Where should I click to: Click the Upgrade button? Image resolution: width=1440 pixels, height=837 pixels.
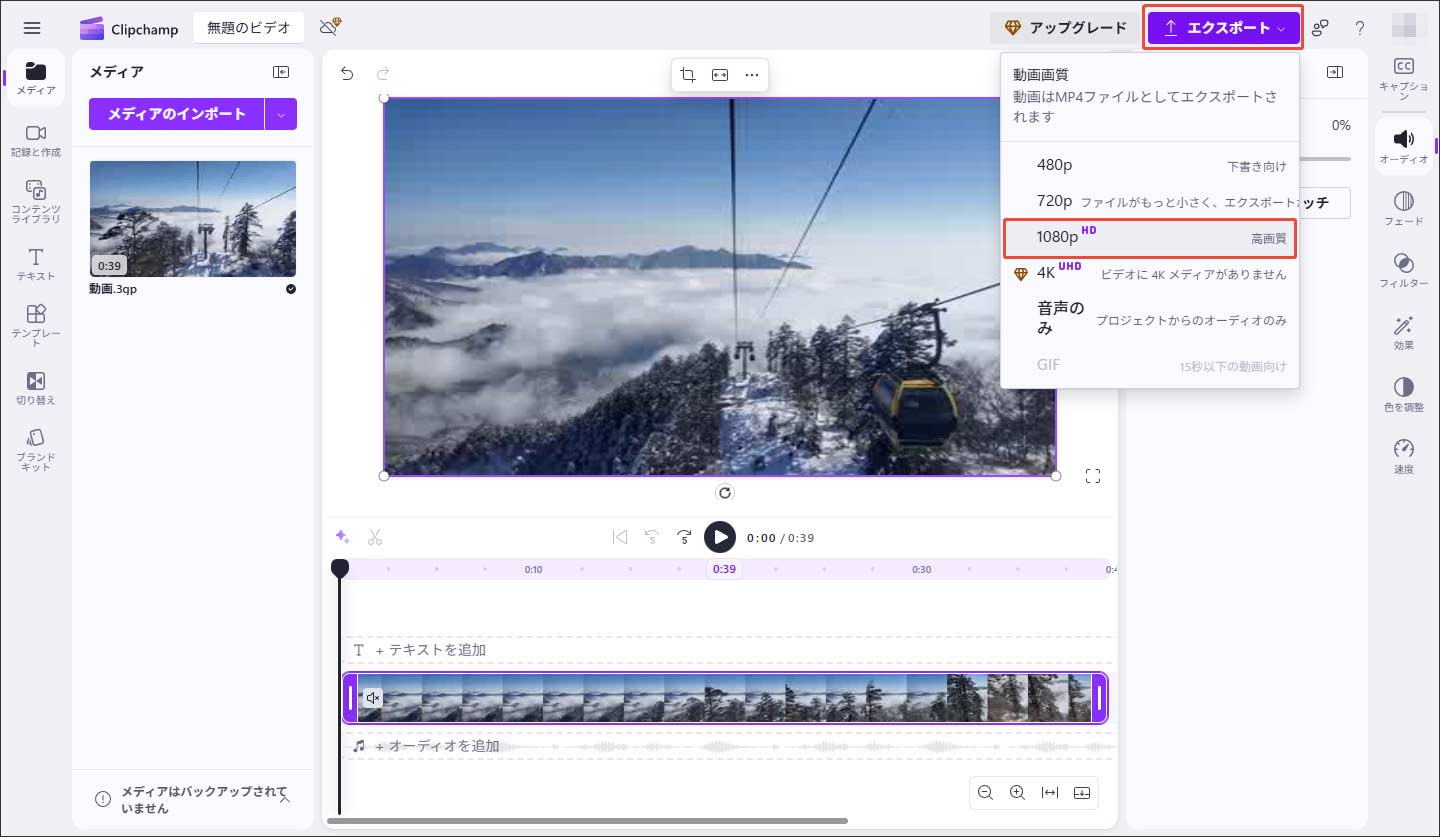click(1065, 28)
